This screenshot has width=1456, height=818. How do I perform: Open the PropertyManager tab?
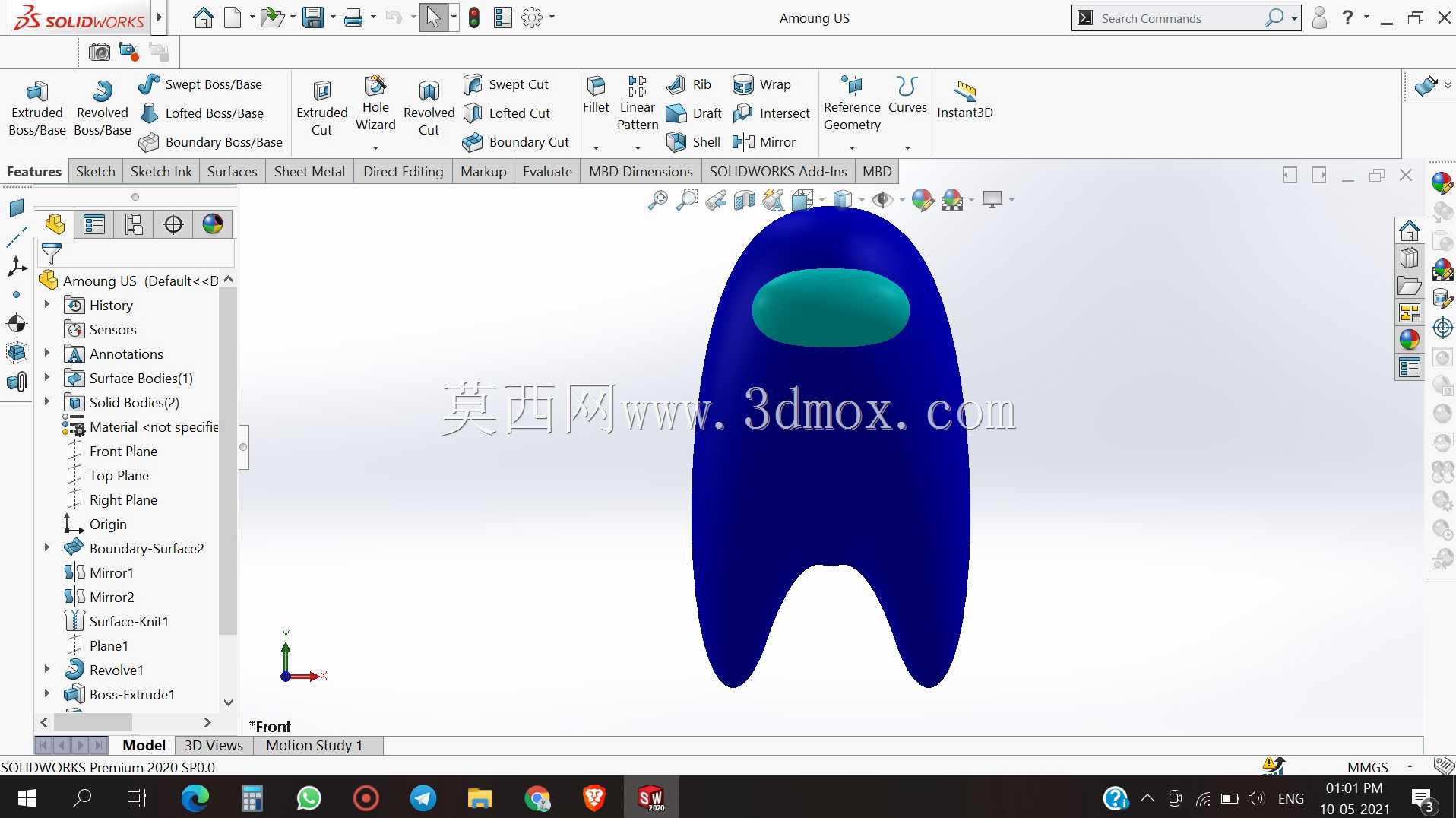(x=94, y=224)
